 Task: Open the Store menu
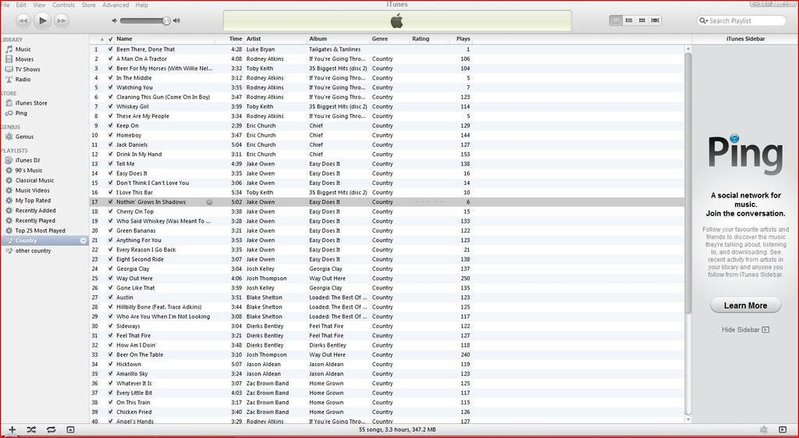coord(89,5)
